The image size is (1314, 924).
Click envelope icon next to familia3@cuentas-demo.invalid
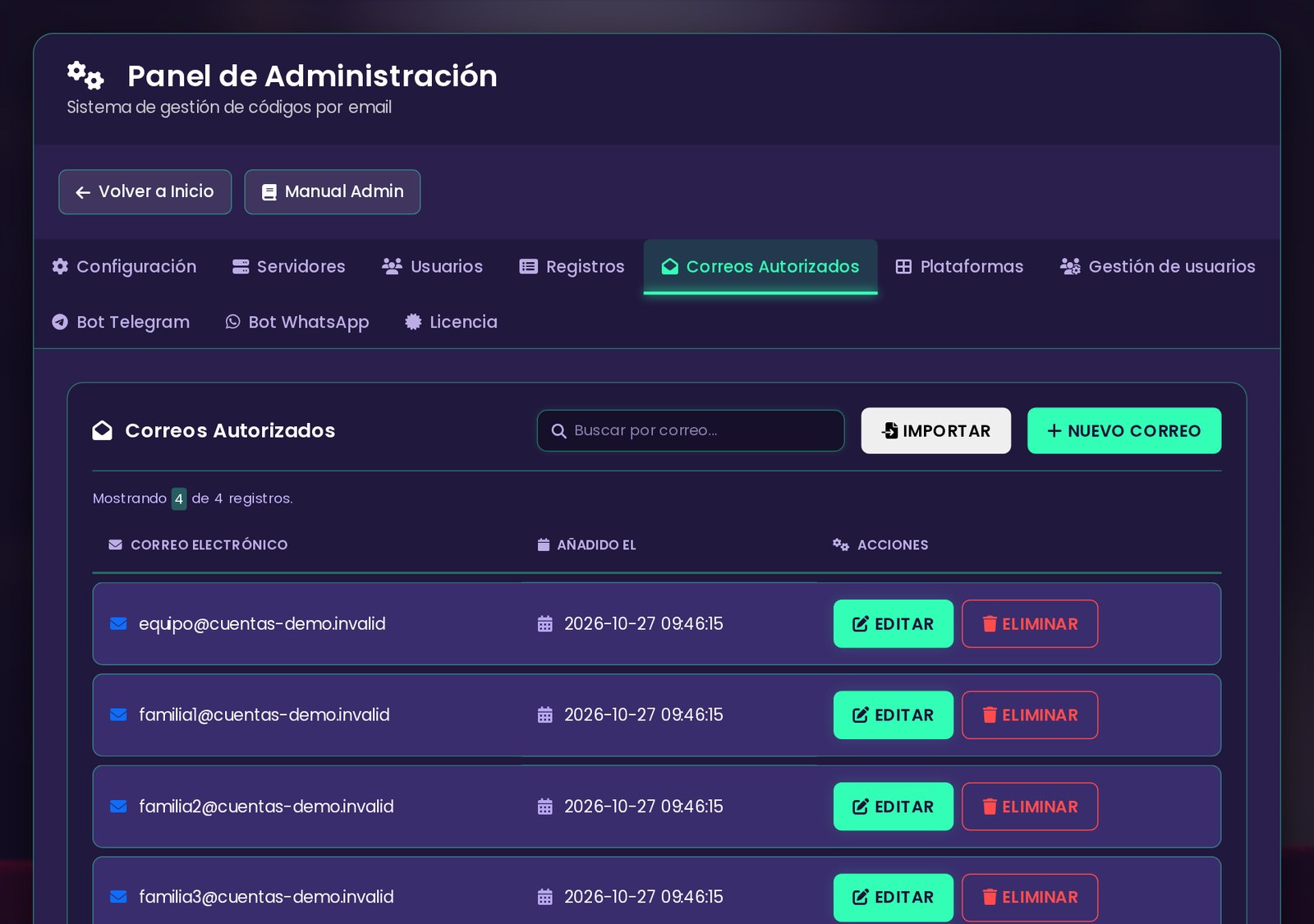click(118, 898)
